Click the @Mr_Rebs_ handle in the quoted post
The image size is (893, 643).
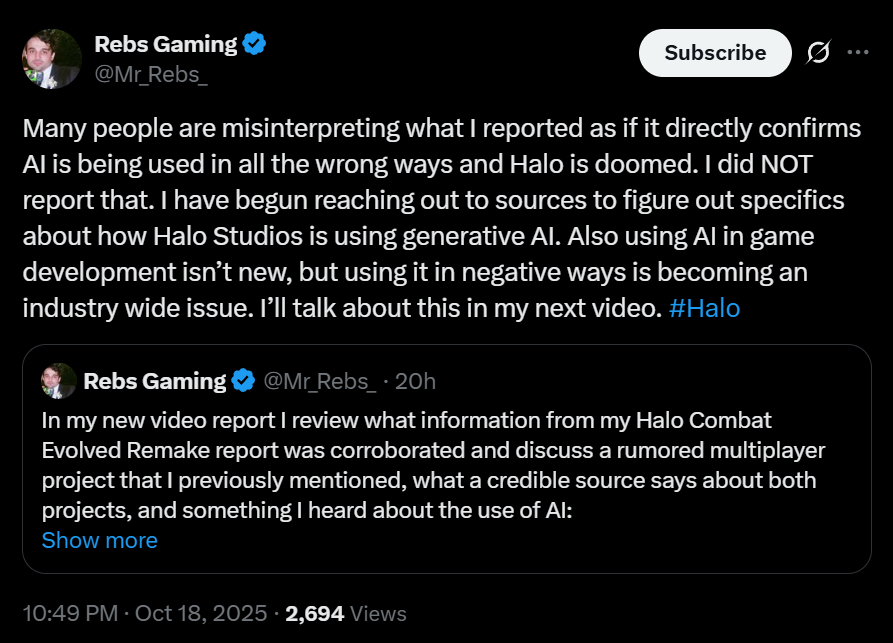318,381
